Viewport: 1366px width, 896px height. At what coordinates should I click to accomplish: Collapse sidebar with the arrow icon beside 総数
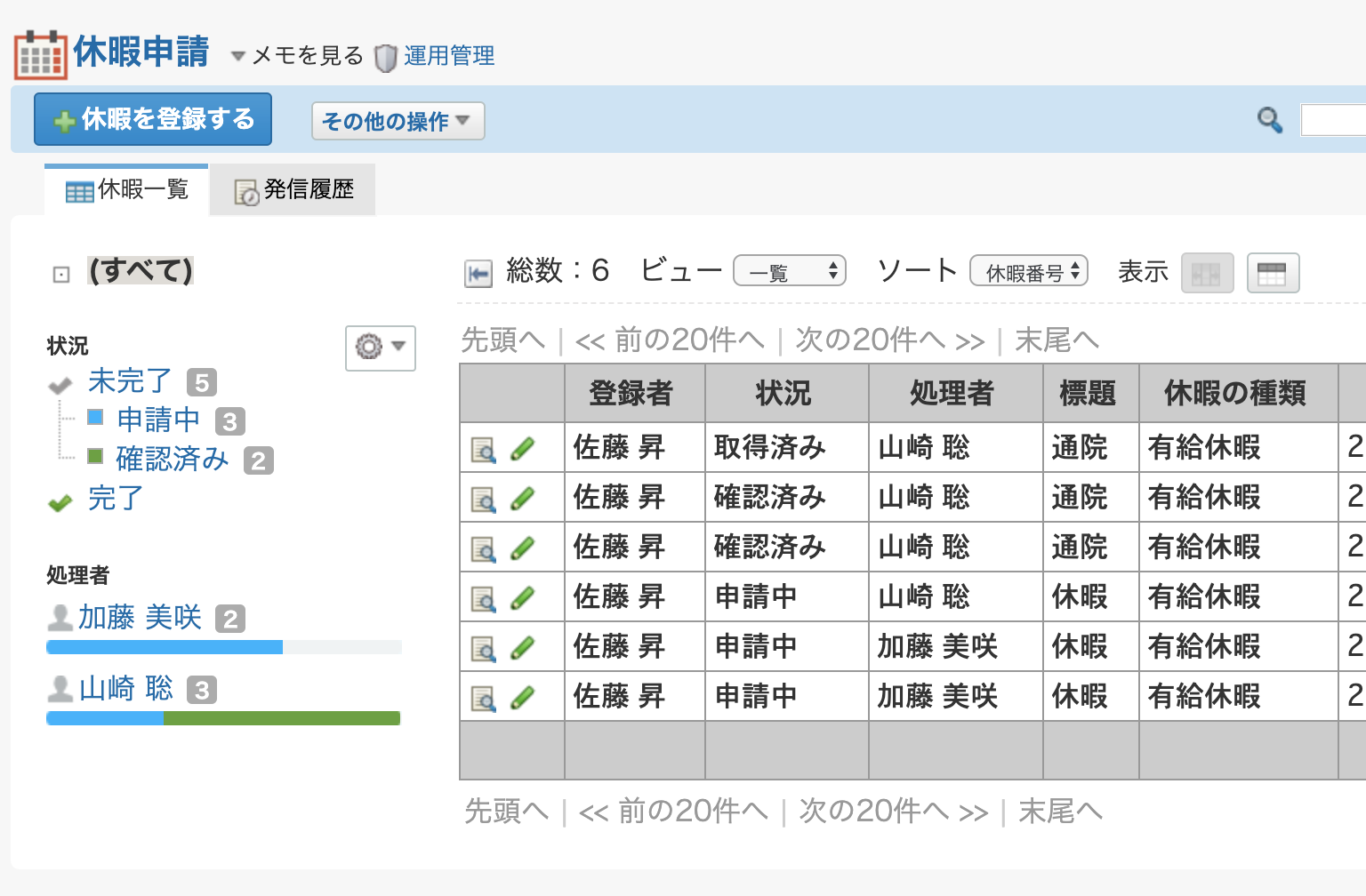coord(478,273)
